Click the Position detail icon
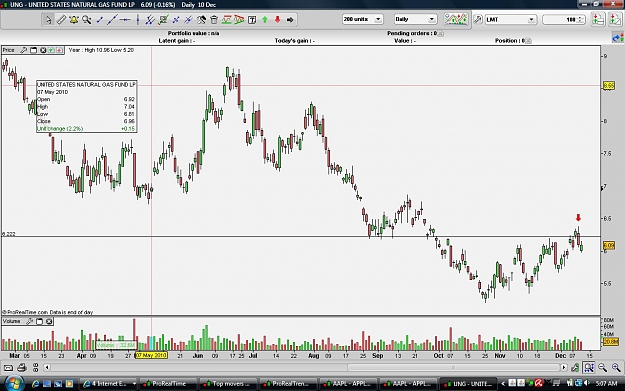 point(529,41)
